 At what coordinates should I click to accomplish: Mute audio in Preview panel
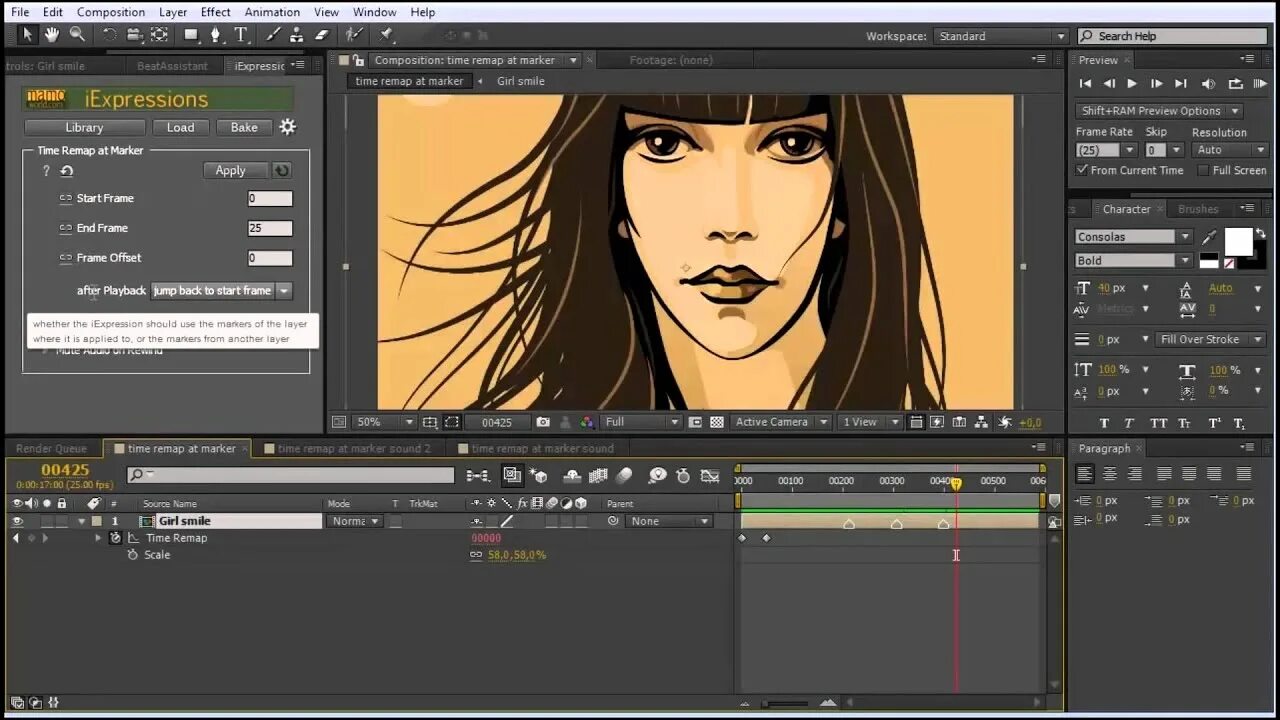[x=1208, y=84]
